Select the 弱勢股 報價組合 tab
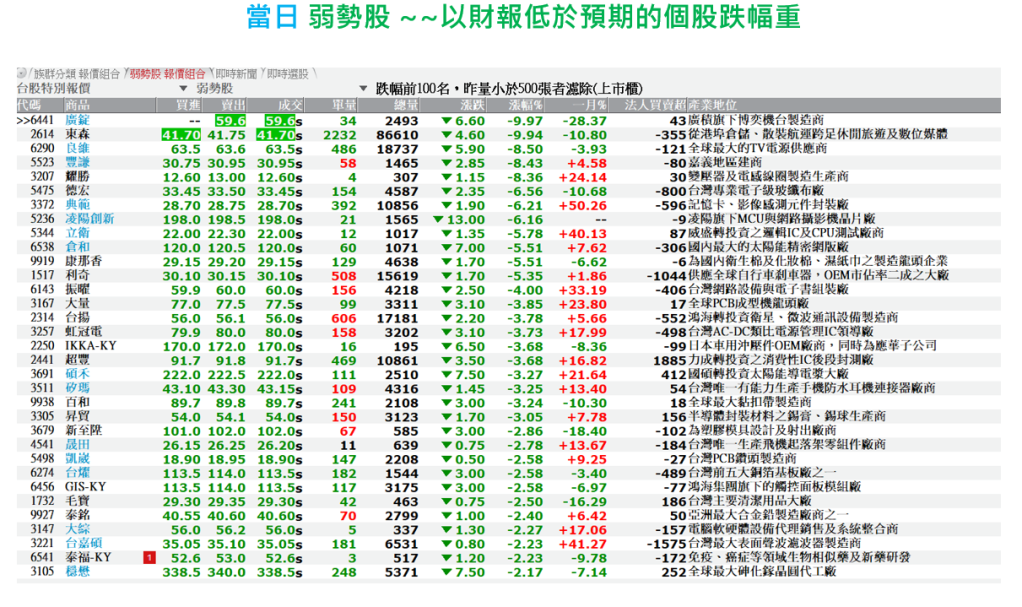This screenshot has width=1022, height=607. tap(167, 74)
